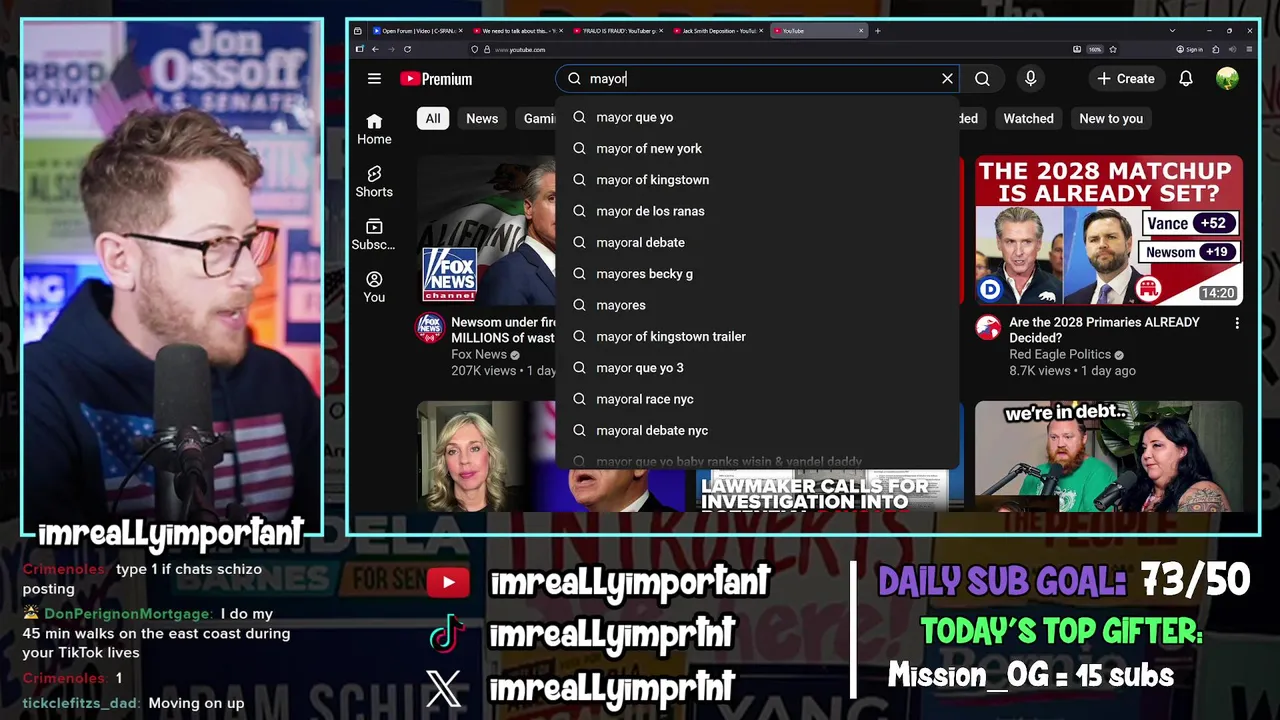
Task: Open the account avatar menu
Action: point(1227,78)
